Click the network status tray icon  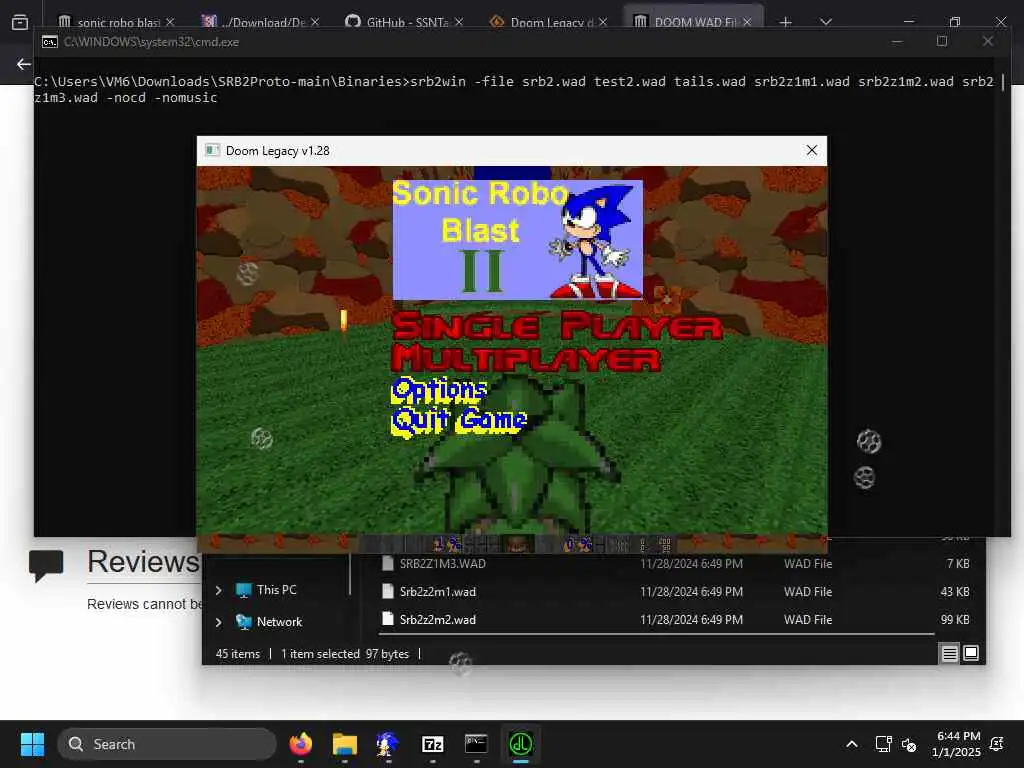[883, 744]
